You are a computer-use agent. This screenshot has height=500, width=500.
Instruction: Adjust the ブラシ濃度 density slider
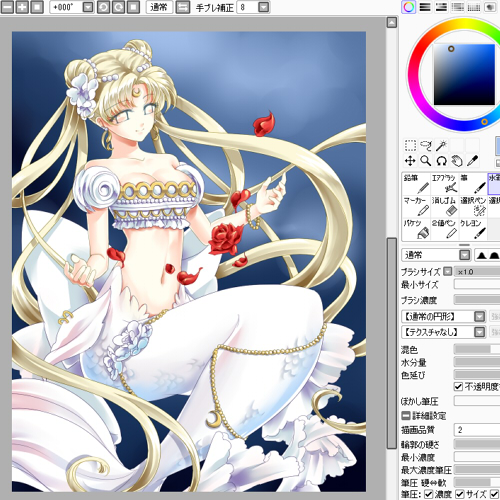[x=477, y=300]
